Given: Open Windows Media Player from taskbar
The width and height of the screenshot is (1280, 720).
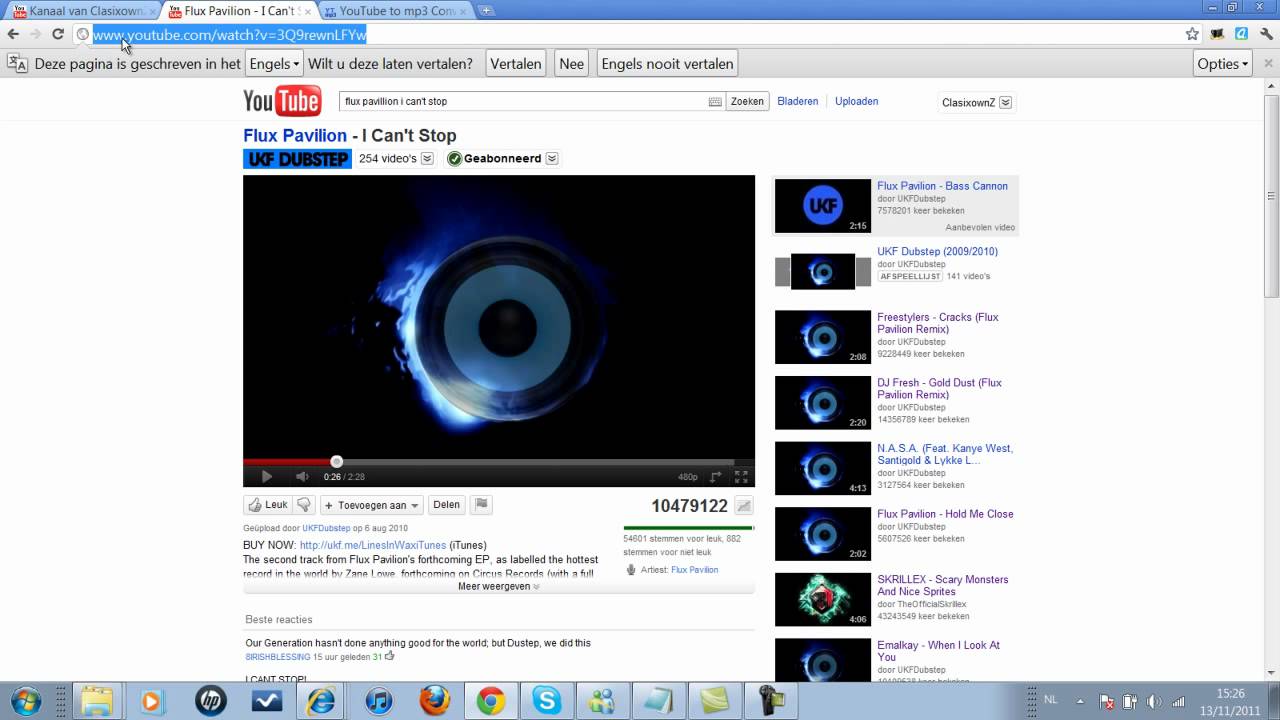Looking at the screenshot, I should [x=152, y=701].
